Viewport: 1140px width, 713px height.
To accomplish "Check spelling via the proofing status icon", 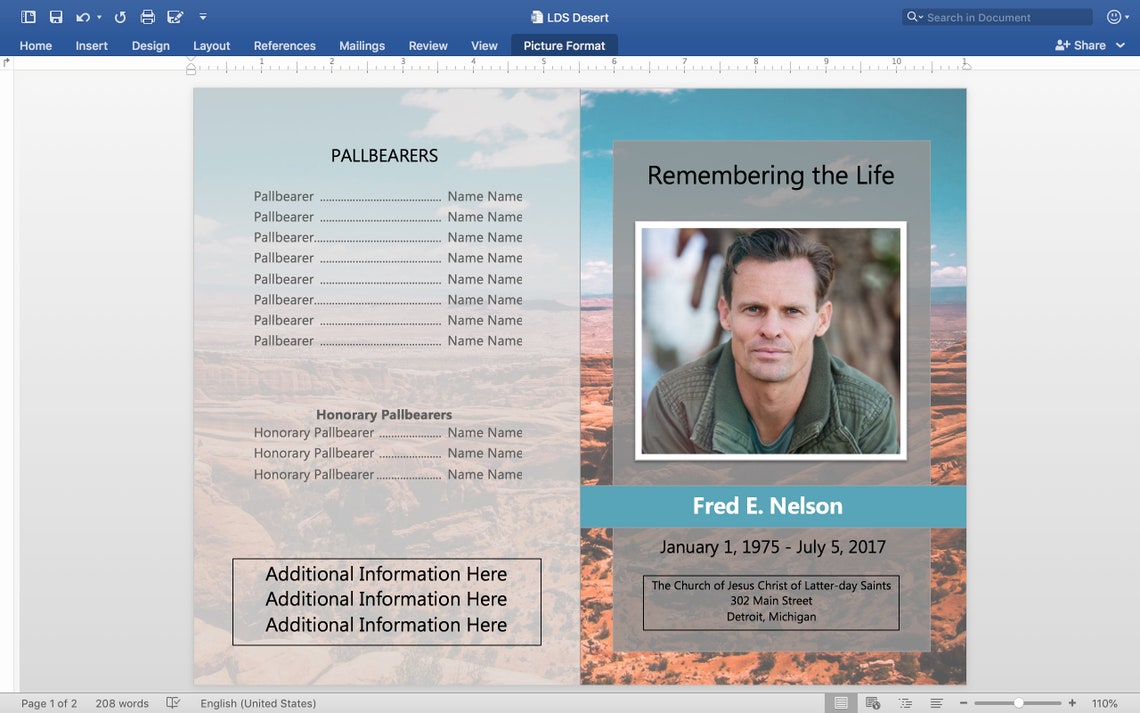I will pos(173,703).
